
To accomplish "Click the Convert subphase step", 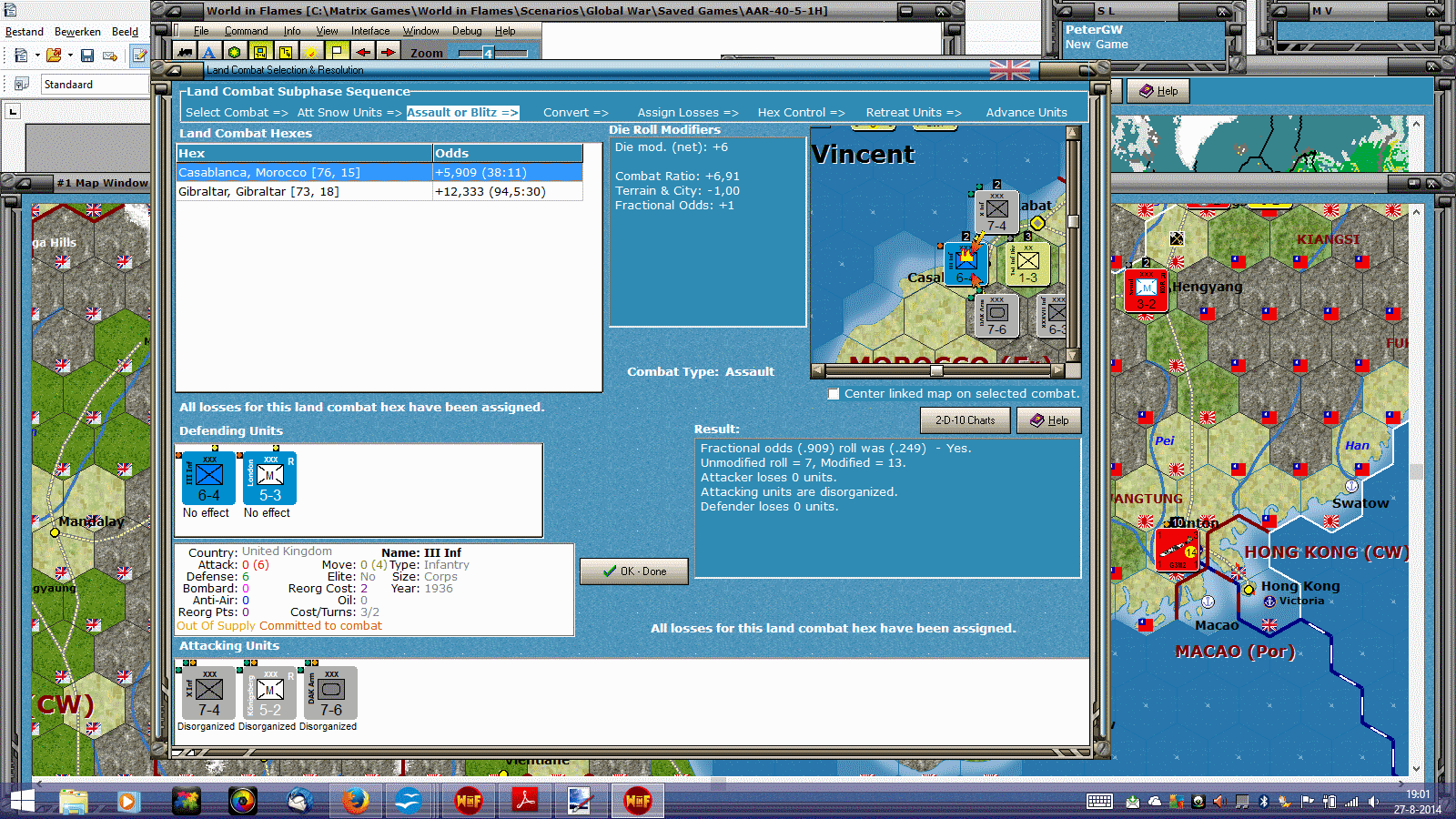I will click(x=576, y=113).
